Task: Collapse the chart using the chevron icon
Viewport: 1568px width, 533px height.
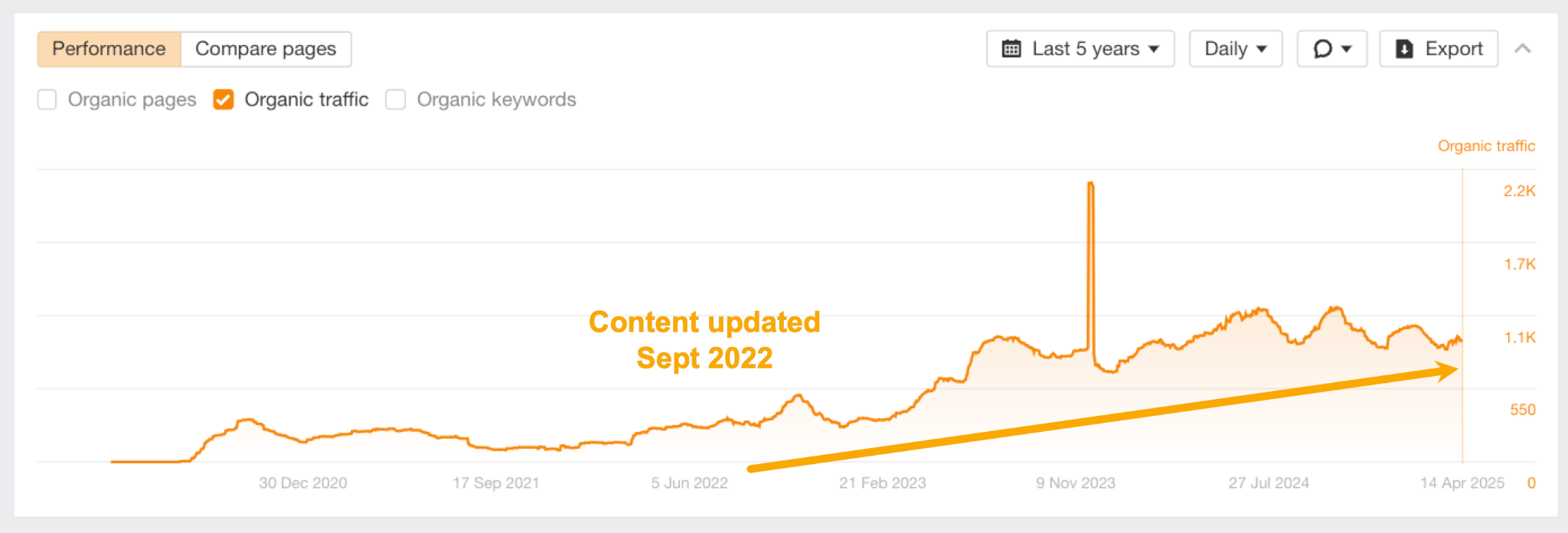Action: pyautogui.click(x=1524, y=48)
